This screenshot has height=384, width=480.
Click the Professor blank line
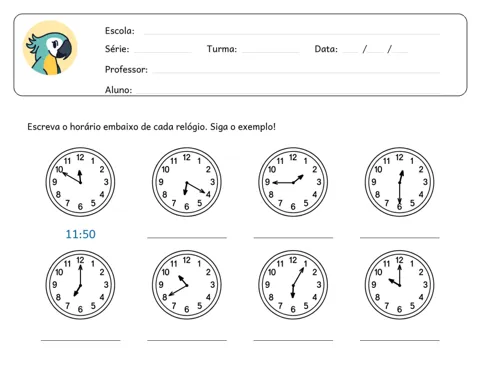click(x=296, y=72)
